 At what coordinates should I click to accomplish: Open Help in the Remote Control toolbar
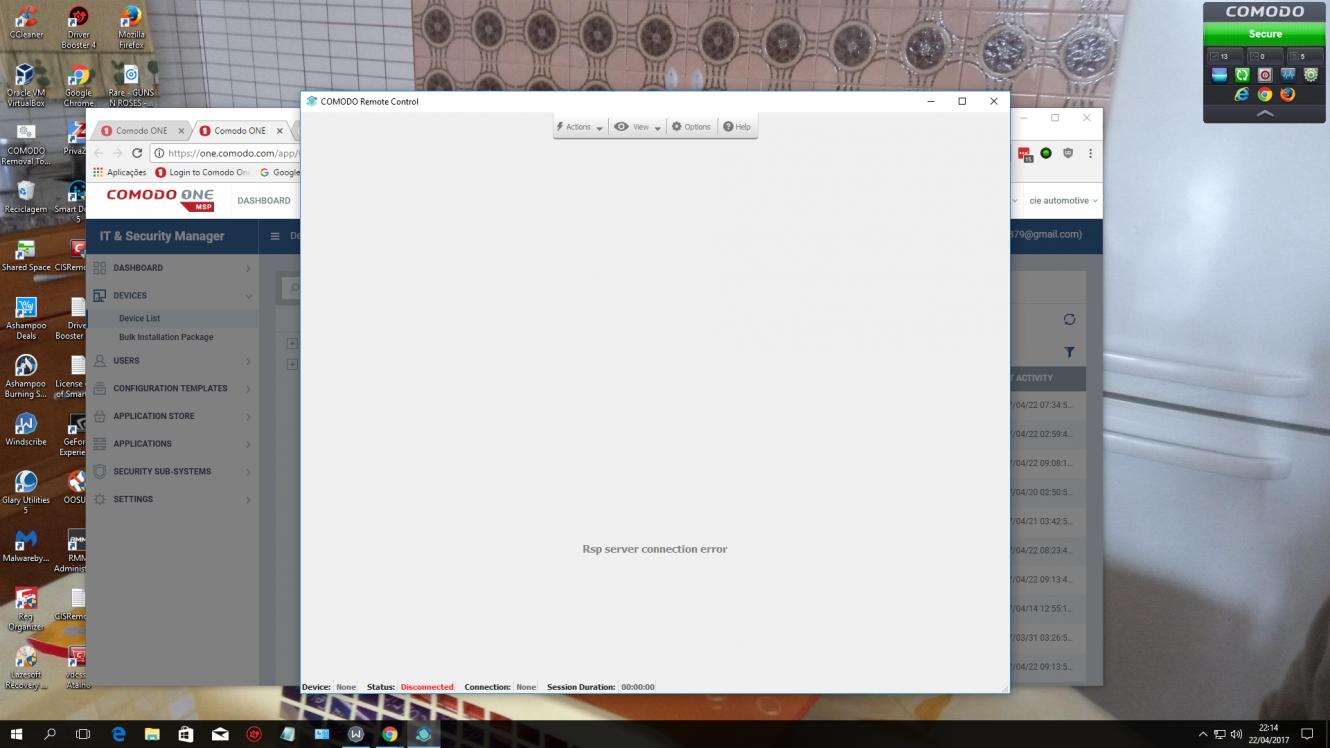pyautogui.click(x=737, y=127)
